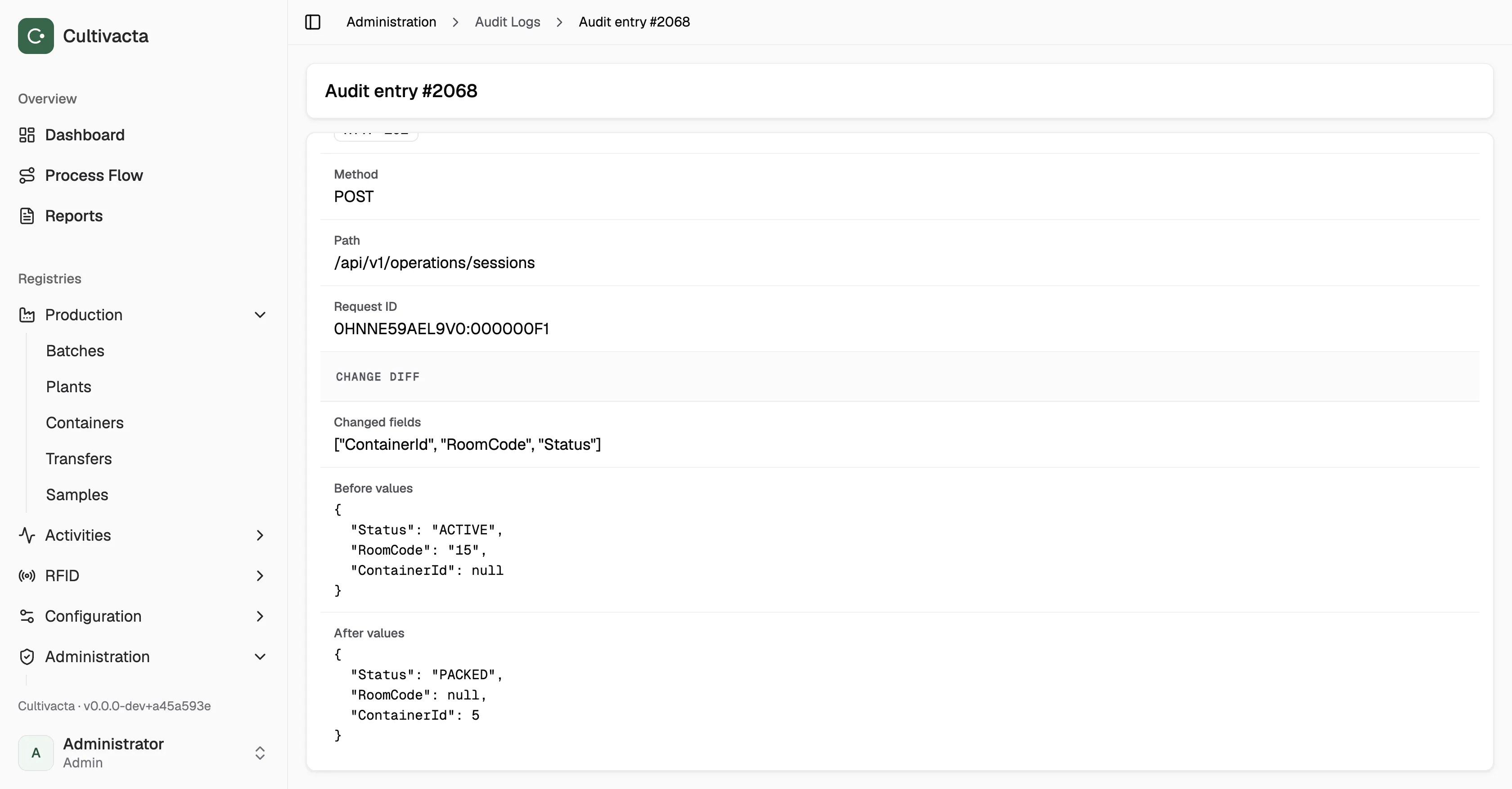
Task: Click the Audit entry #2068 page title
Action: click(x=401, y=91)
